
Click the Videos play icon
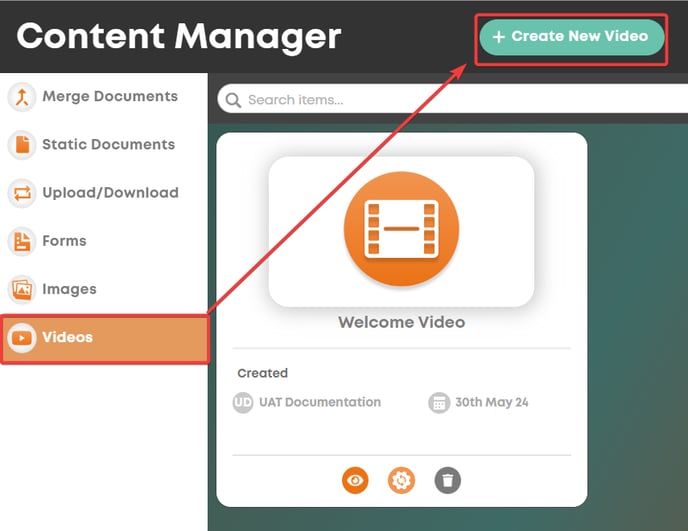22,338
